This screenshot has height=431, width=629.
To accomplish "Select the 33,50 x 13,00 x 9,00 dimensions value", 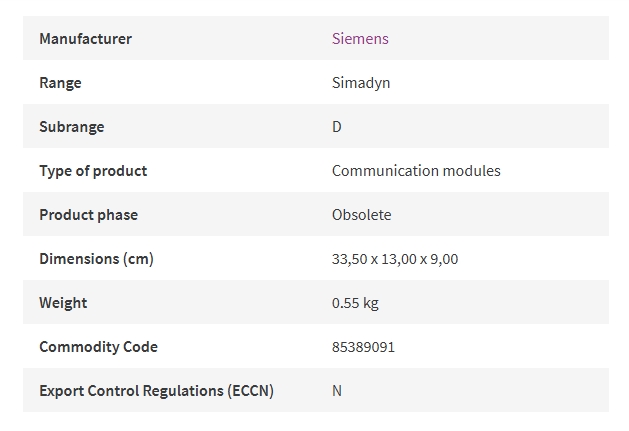I will [395, 259].
